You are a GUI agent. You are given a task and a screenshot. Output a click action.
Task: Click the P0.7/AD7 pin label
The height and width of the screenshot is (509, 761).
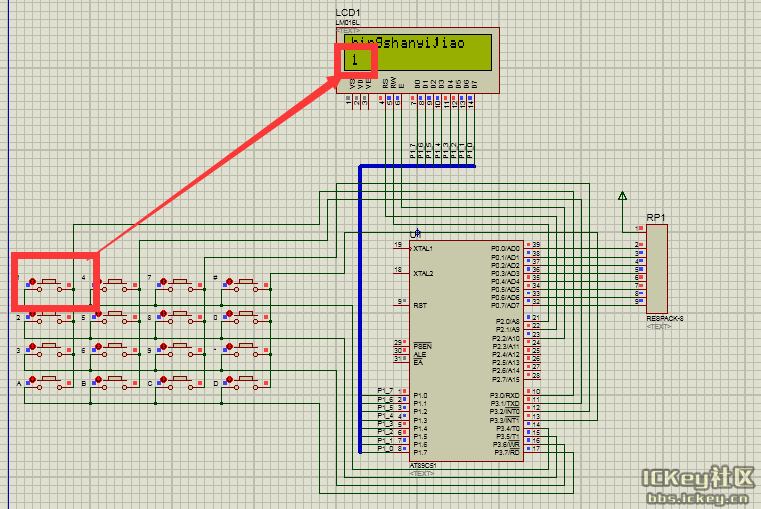point(505,305)
